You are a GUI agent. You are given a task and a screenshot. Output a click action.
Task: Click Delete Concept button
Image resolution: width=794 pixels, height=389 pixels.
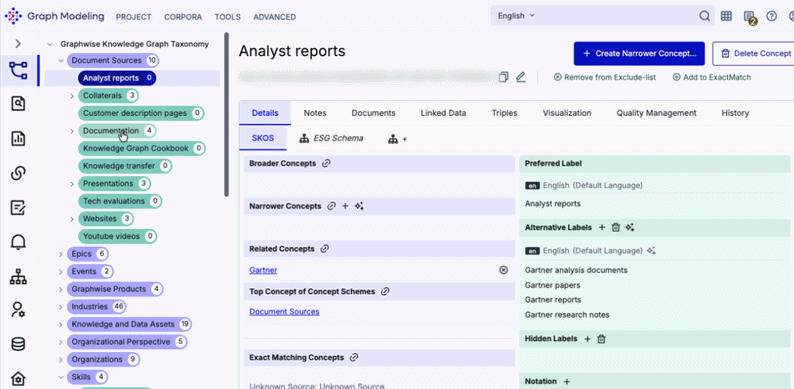click(753, 53)
